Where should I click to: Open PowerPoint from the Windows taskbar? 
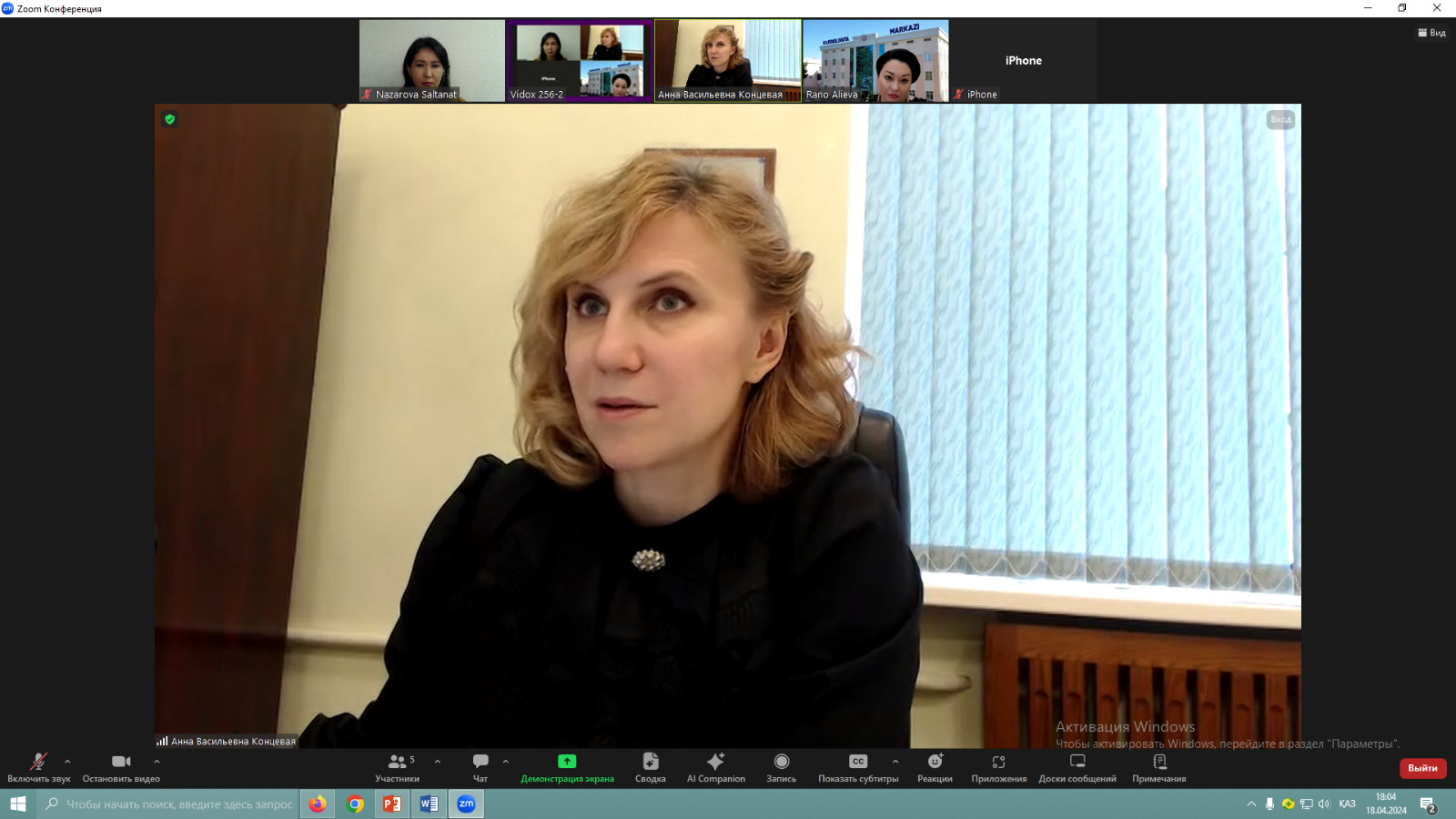click(x=392, y=804)
